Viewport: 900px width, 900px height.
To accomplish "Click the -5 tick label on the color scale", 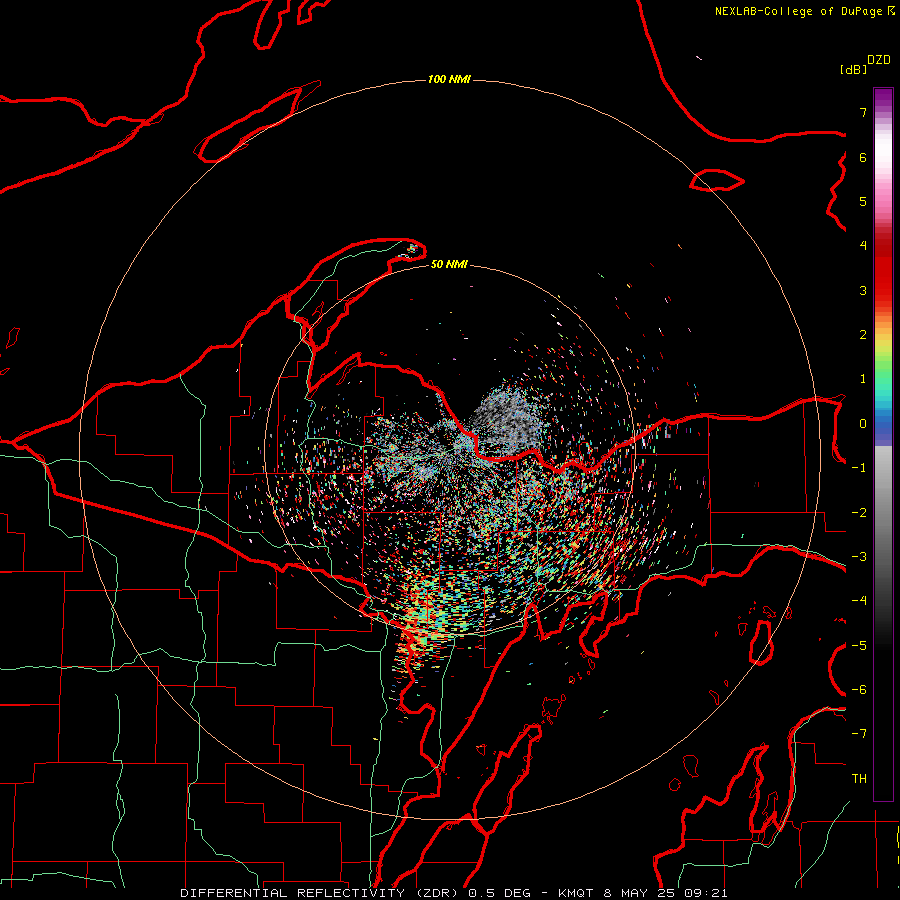I will click(x=859, y=646).
